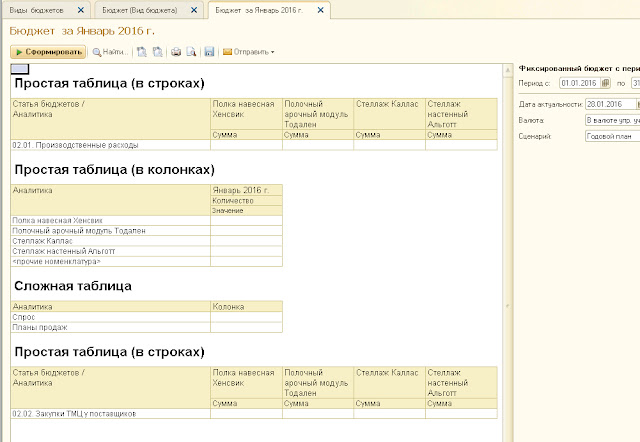Click the vertical scrollbar up arrow
Viewport: 640px width, 442px height.
[x=508, y=70]
